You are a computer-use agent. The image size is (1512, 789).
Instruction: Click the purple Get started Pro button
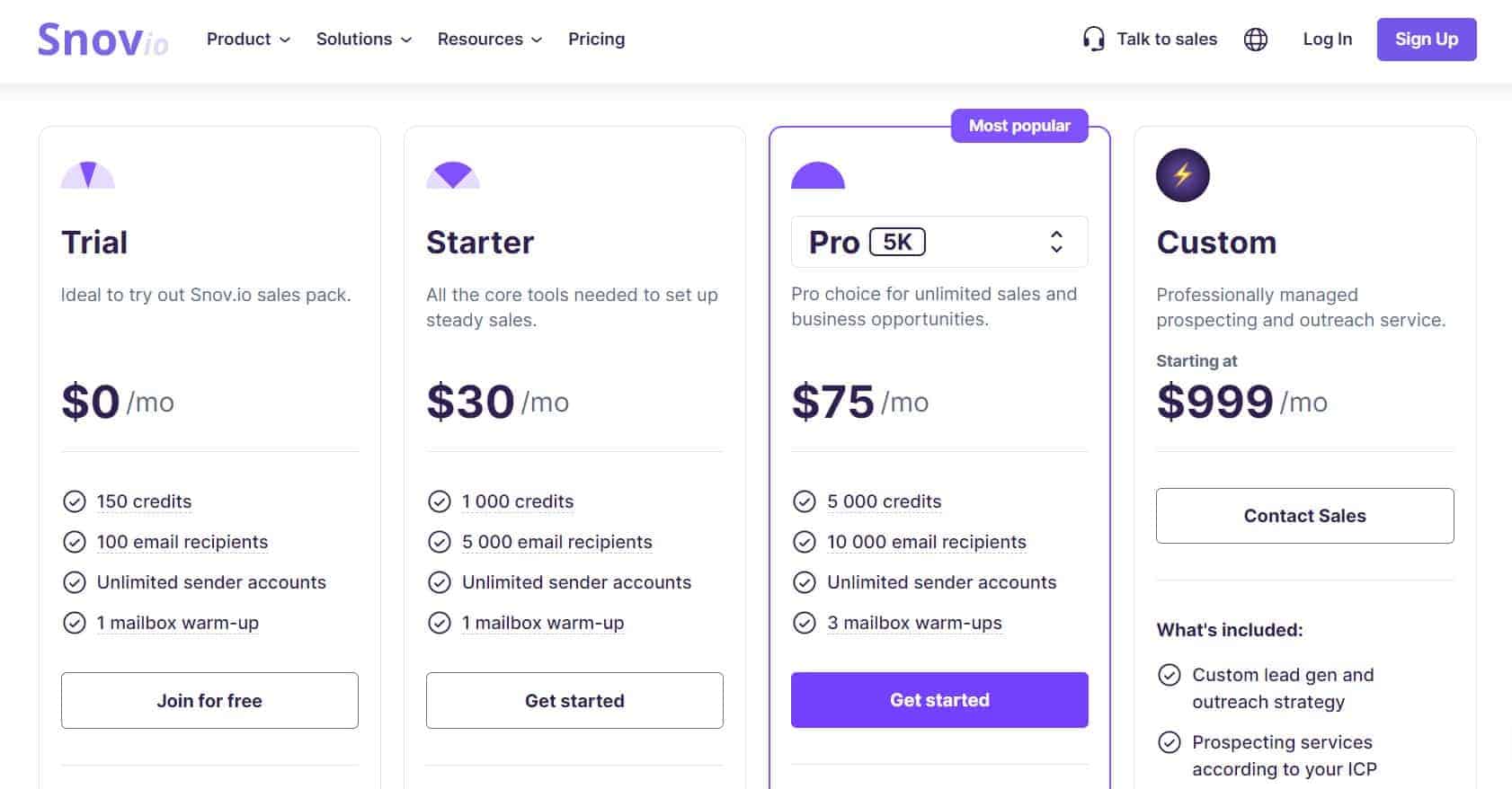click(x=939, y=700)
